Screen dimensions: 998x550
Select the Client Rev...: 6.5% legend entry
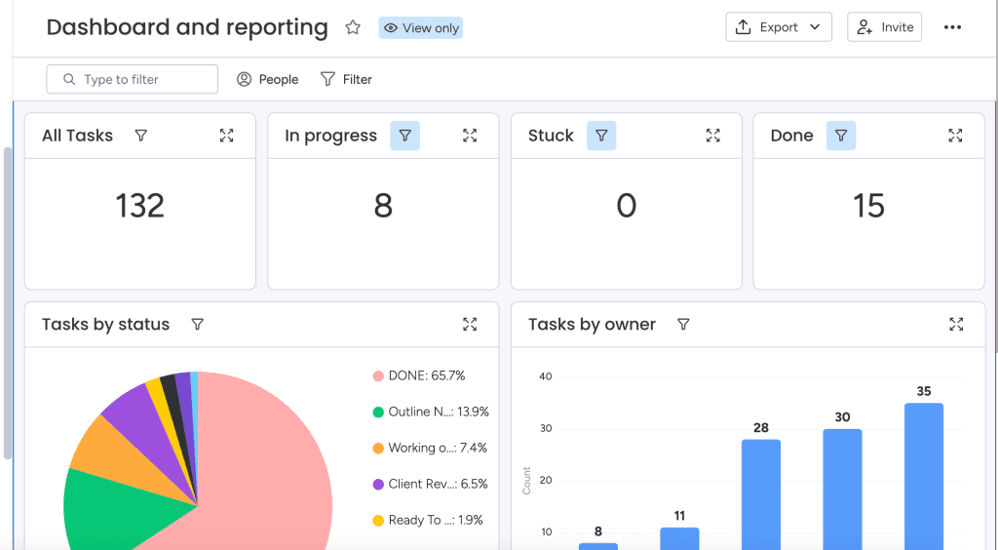click(x=430, y=484)
